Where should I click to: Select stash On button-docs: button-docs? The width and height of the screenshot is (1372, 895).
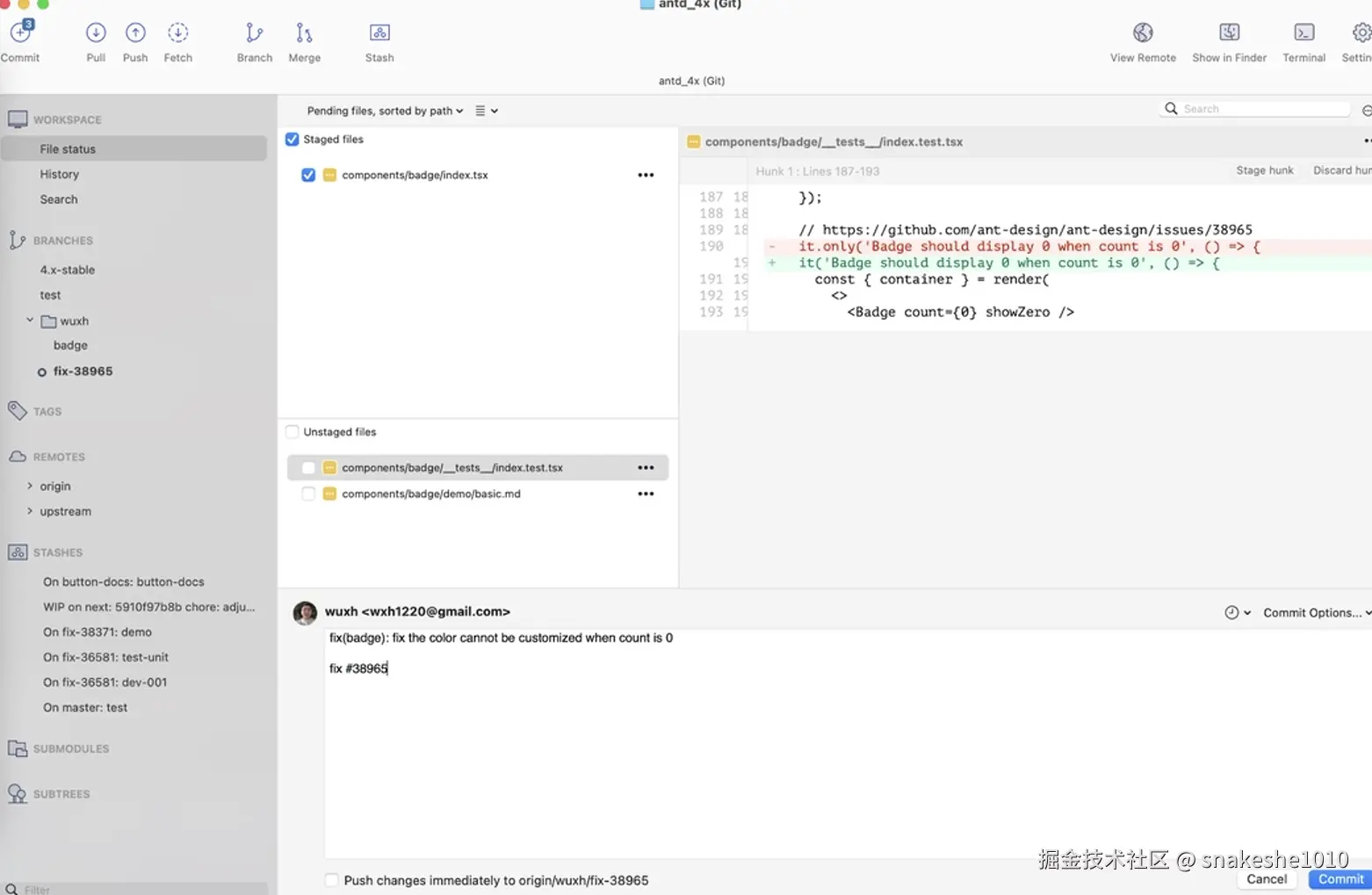[x=124, y=581]
